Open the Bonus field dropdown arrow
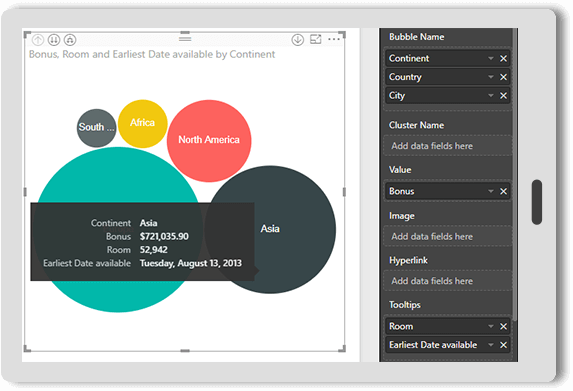The image size is (573, 391). pyautogui.click(x=491, y=191)
